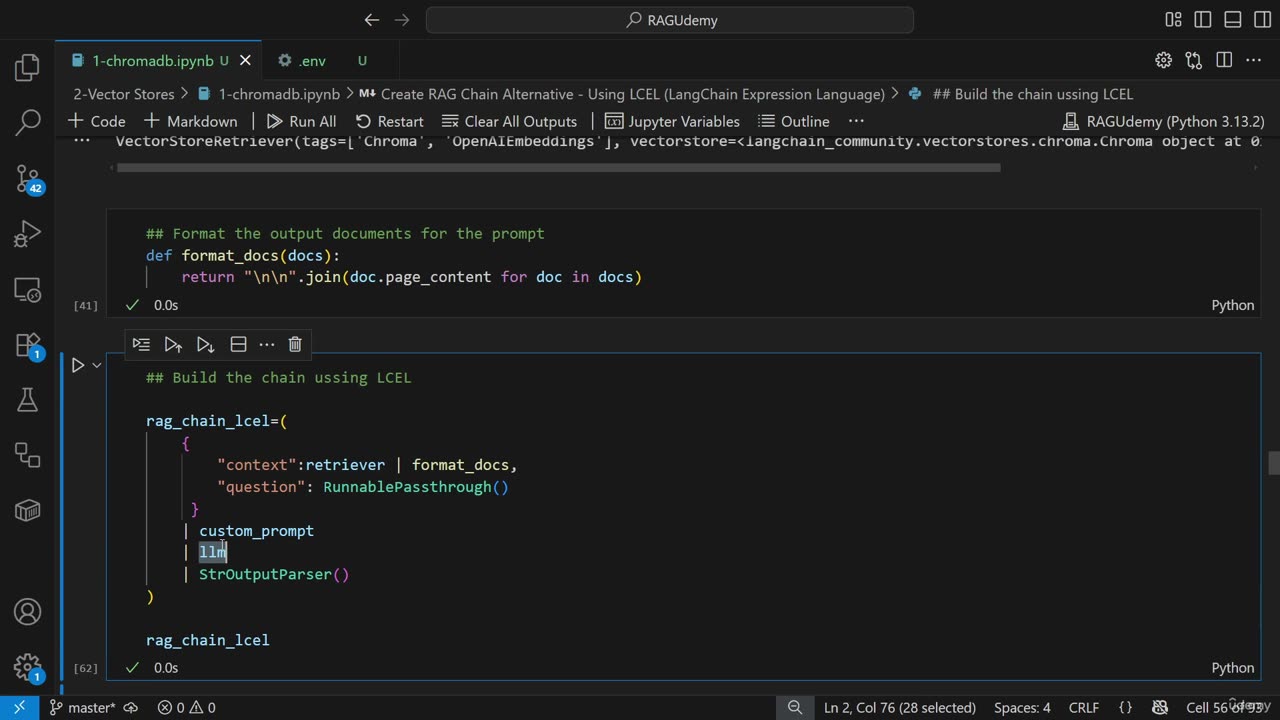Switch to the .env editor tab

[312, 61]
